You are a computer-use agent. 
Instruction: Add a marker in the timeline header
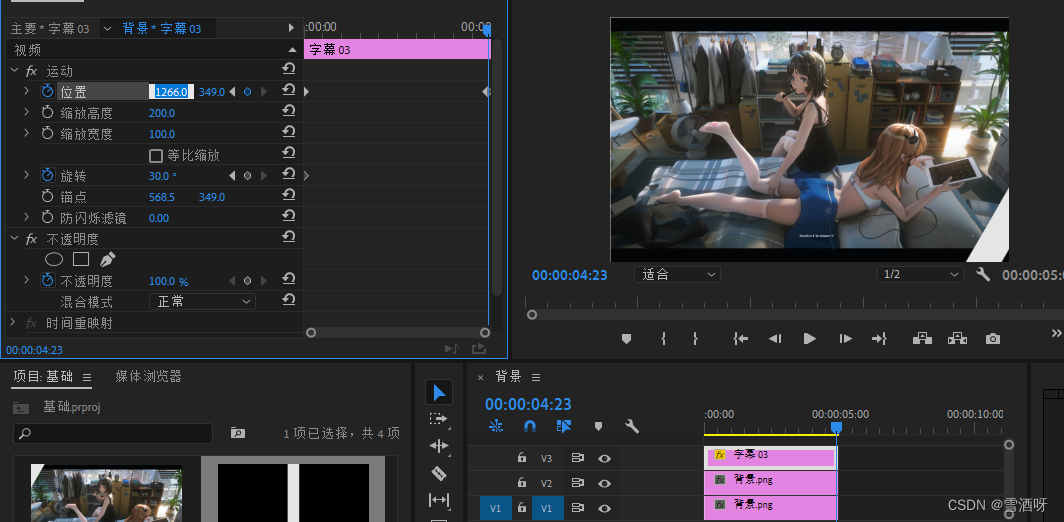(598, 426)
